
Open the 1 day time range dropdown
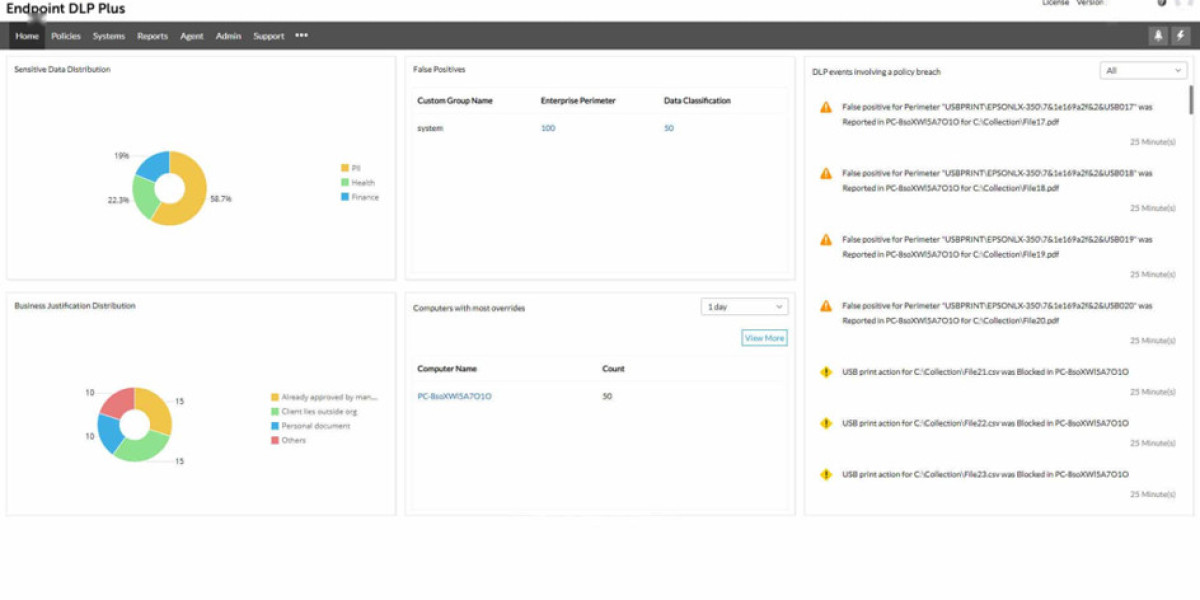[x=744, y=307]
